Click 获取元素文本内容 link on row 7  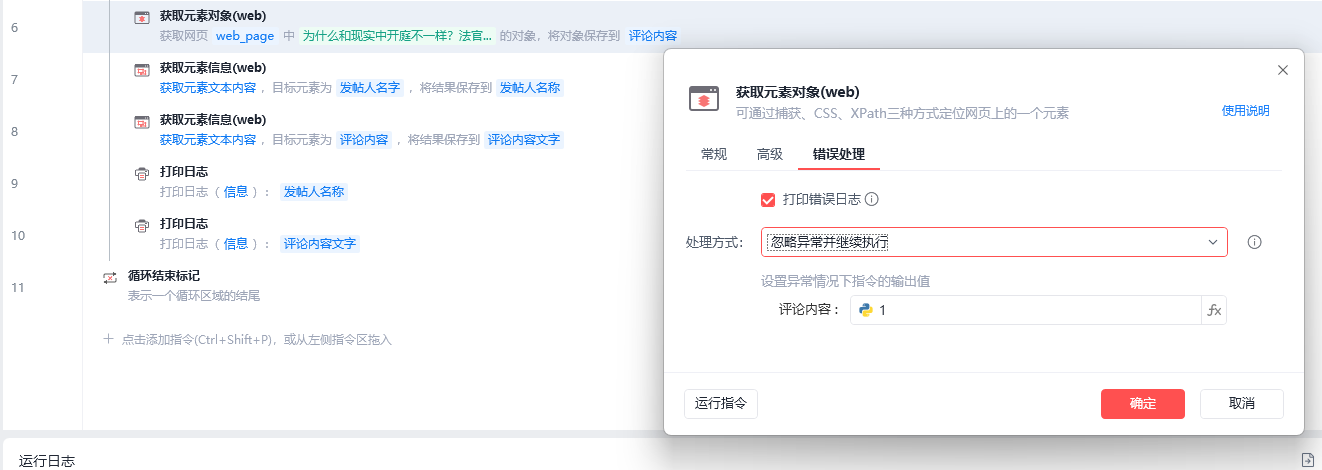click(x=208, y=88)
